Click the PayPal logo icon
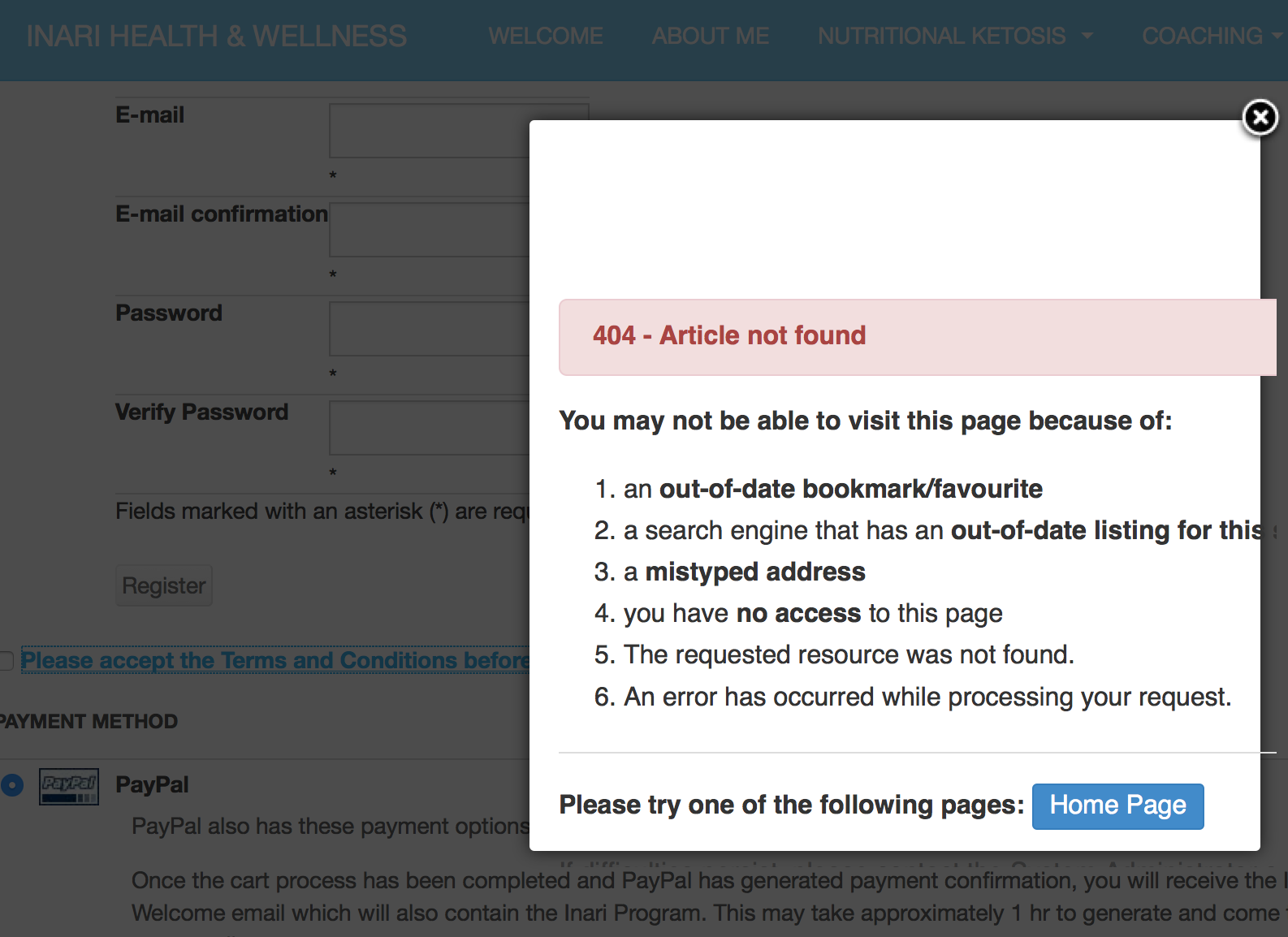The image size is (1288, 937). pos(69,786)
